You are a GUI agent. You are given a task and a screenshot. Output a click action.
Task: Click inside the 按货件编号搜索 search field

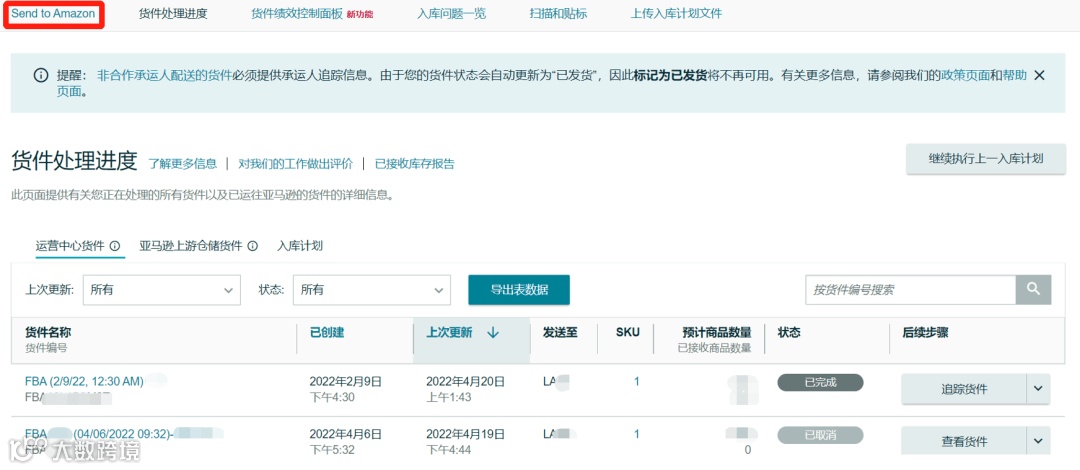tap(911, 289)
